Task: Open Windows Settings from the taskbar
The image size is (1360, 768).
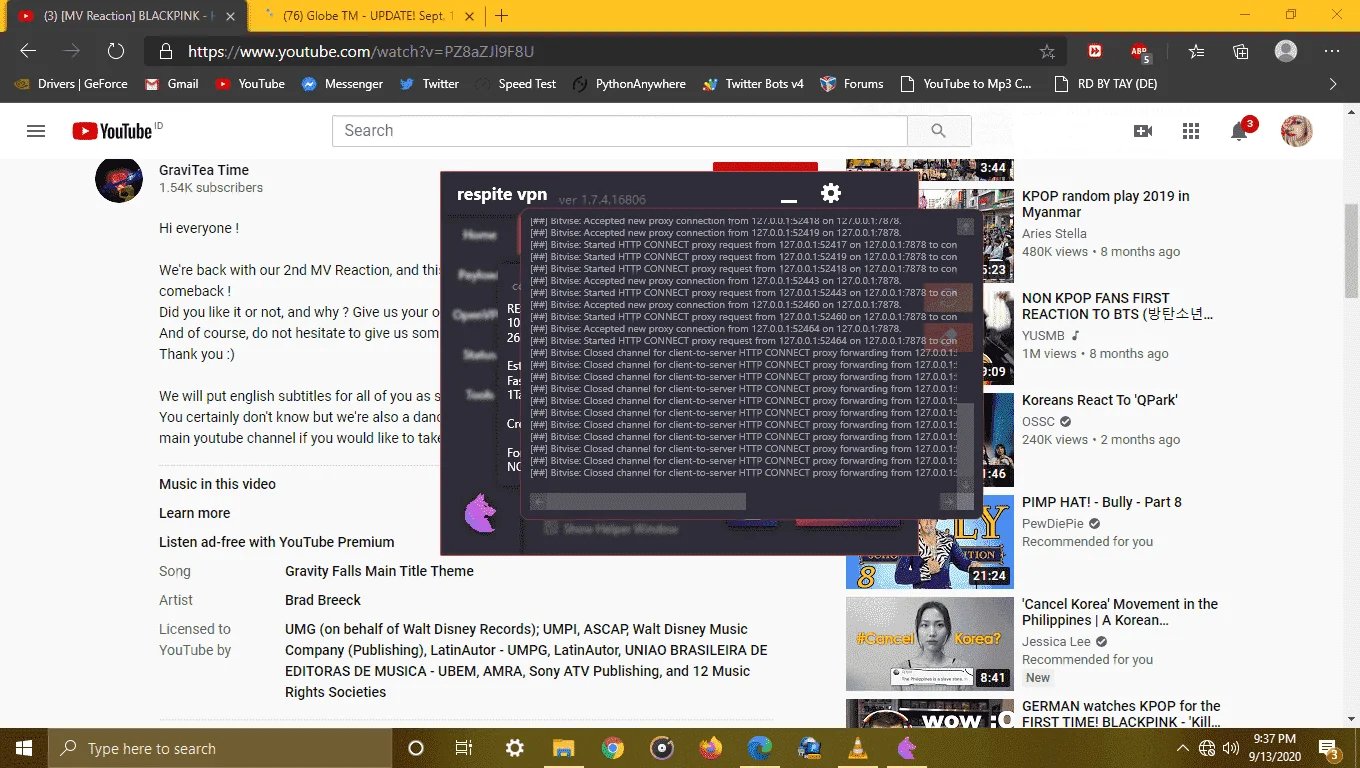Action: 515,748
